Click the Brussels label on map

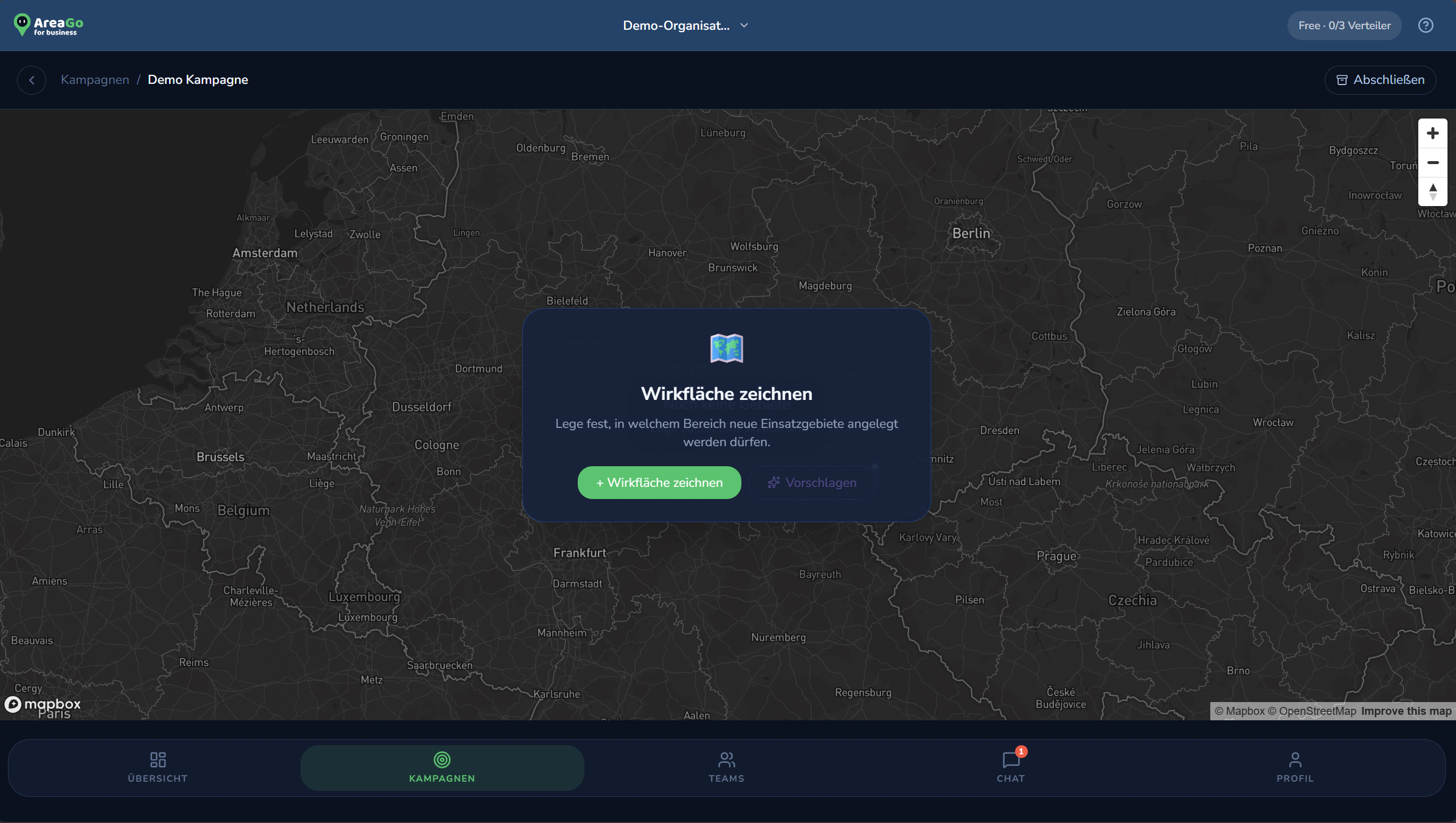220,457
